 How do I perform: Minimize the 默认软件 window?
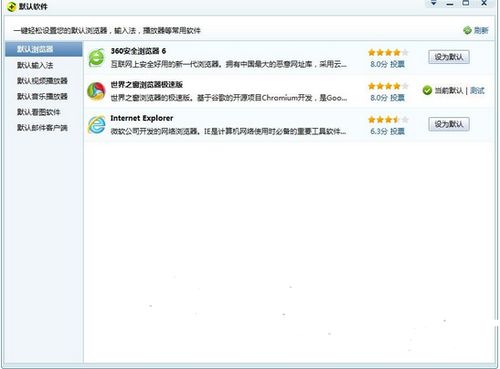click(450, 4)
